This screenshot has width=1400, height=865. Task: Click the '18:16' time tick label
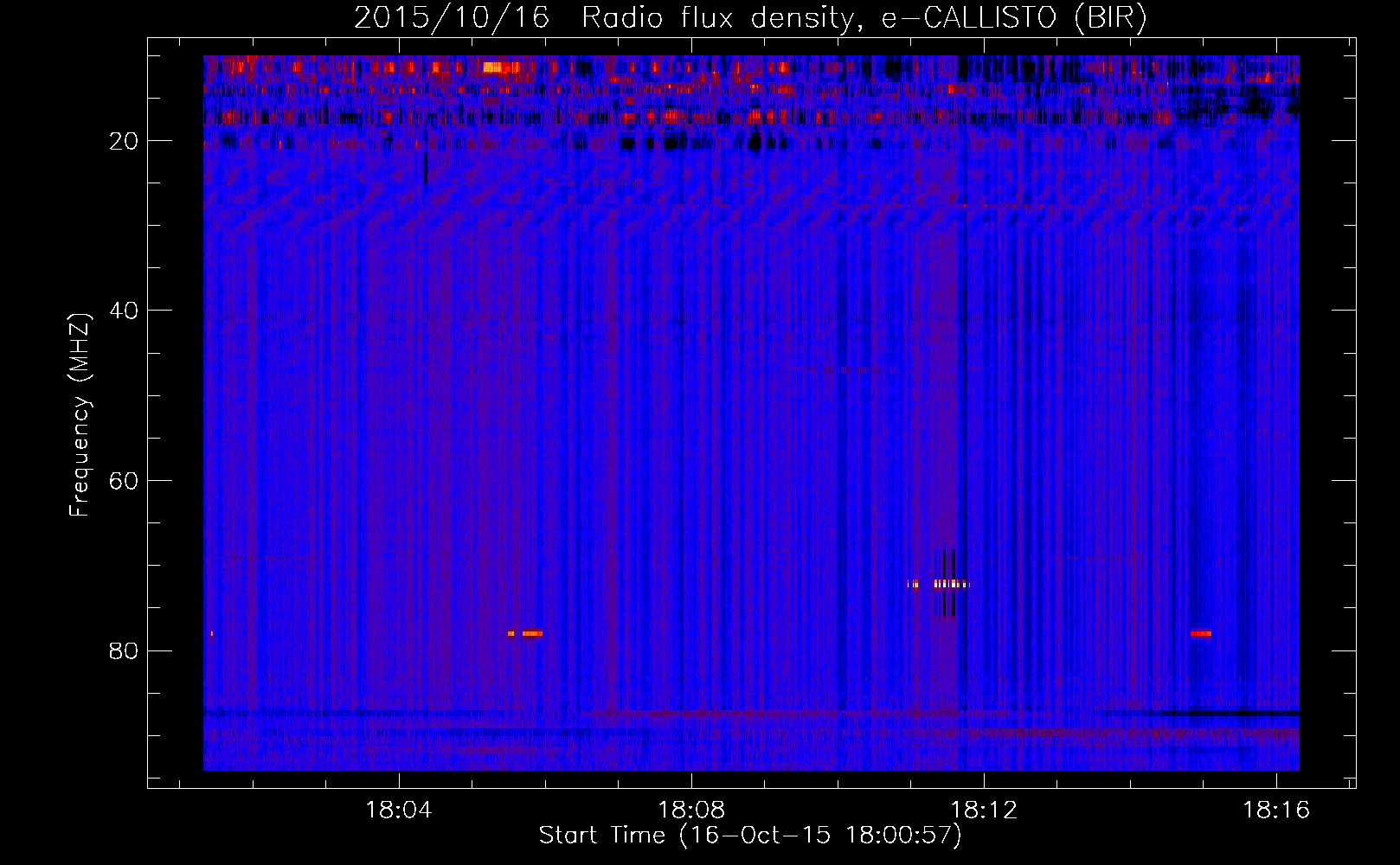(1276, 811)
